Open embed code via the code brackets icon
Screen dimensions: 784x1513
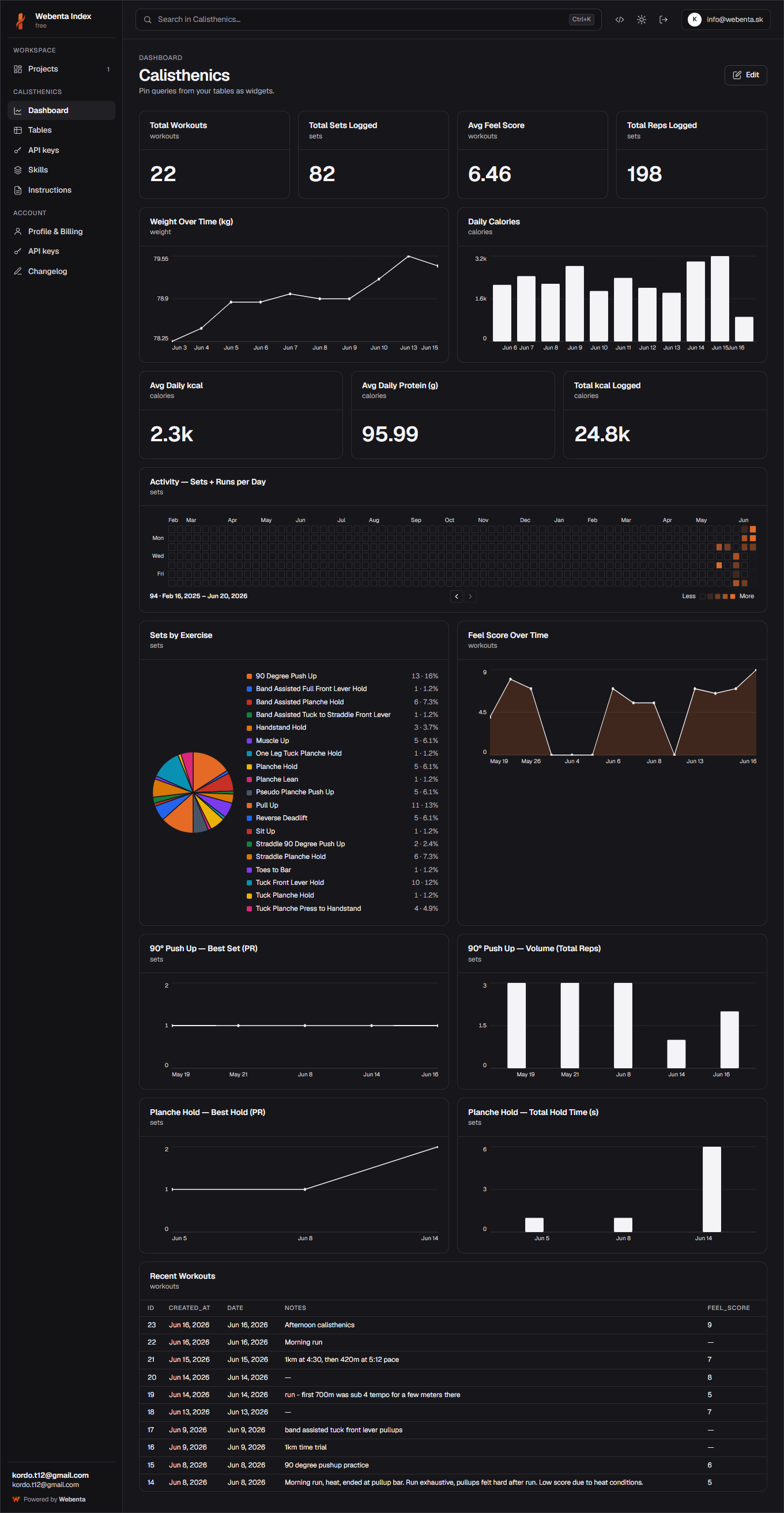click(x=619, y=20)
